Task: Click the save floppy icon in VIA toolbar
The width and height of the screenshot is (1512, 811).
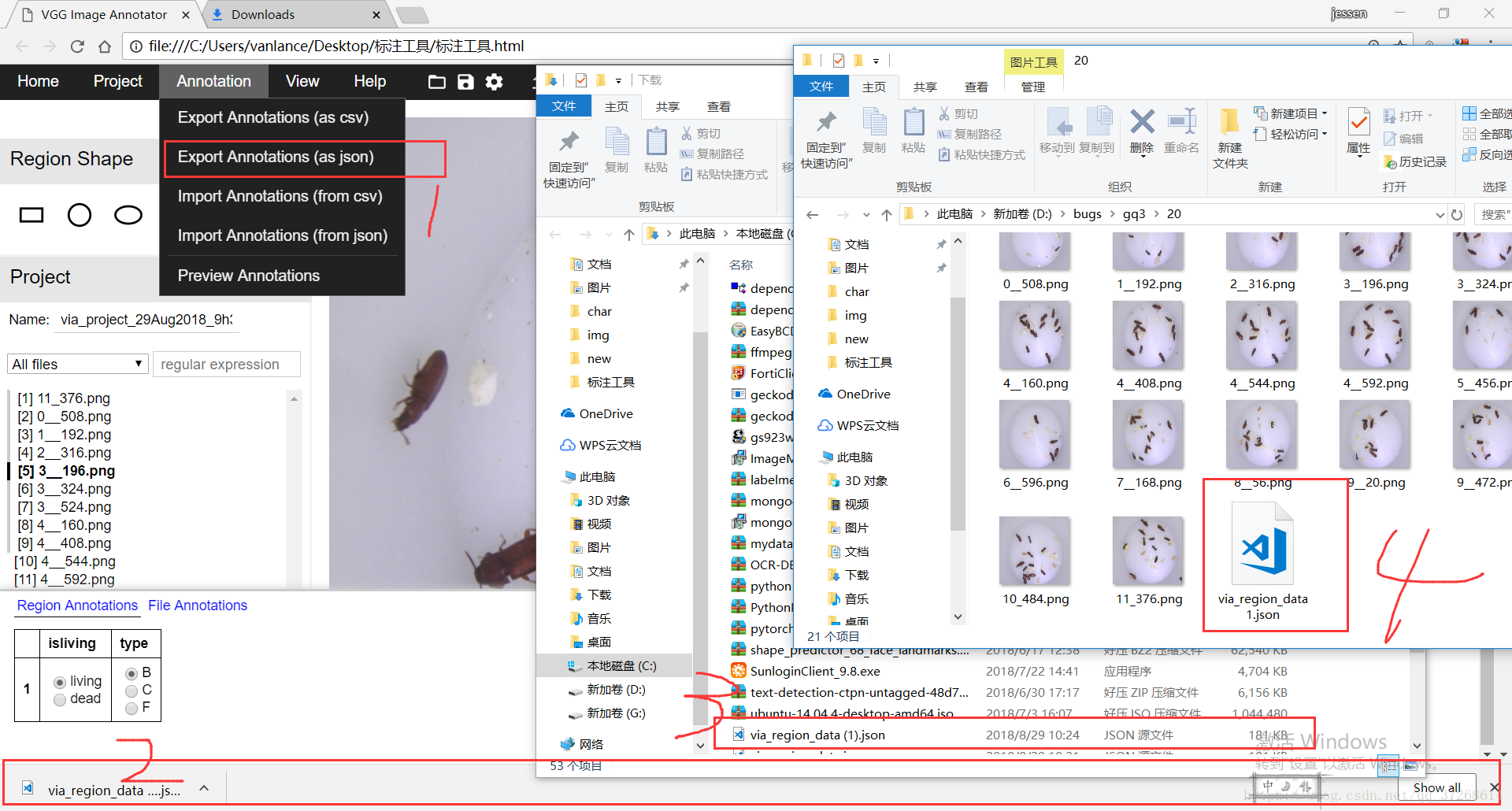Action: click(x=465, y=81)
